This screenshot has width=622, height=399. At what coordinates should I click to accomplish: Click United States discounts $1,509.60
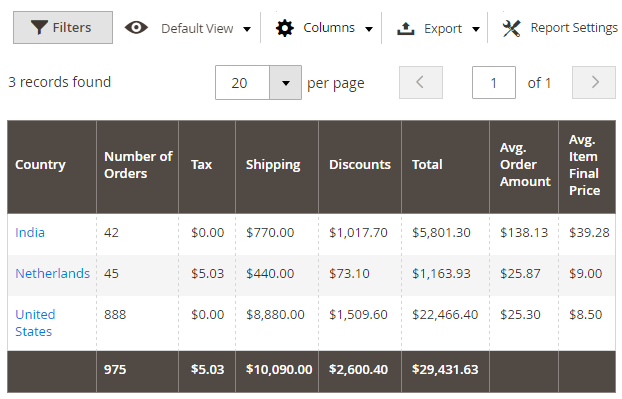click(x=358, y=315)
